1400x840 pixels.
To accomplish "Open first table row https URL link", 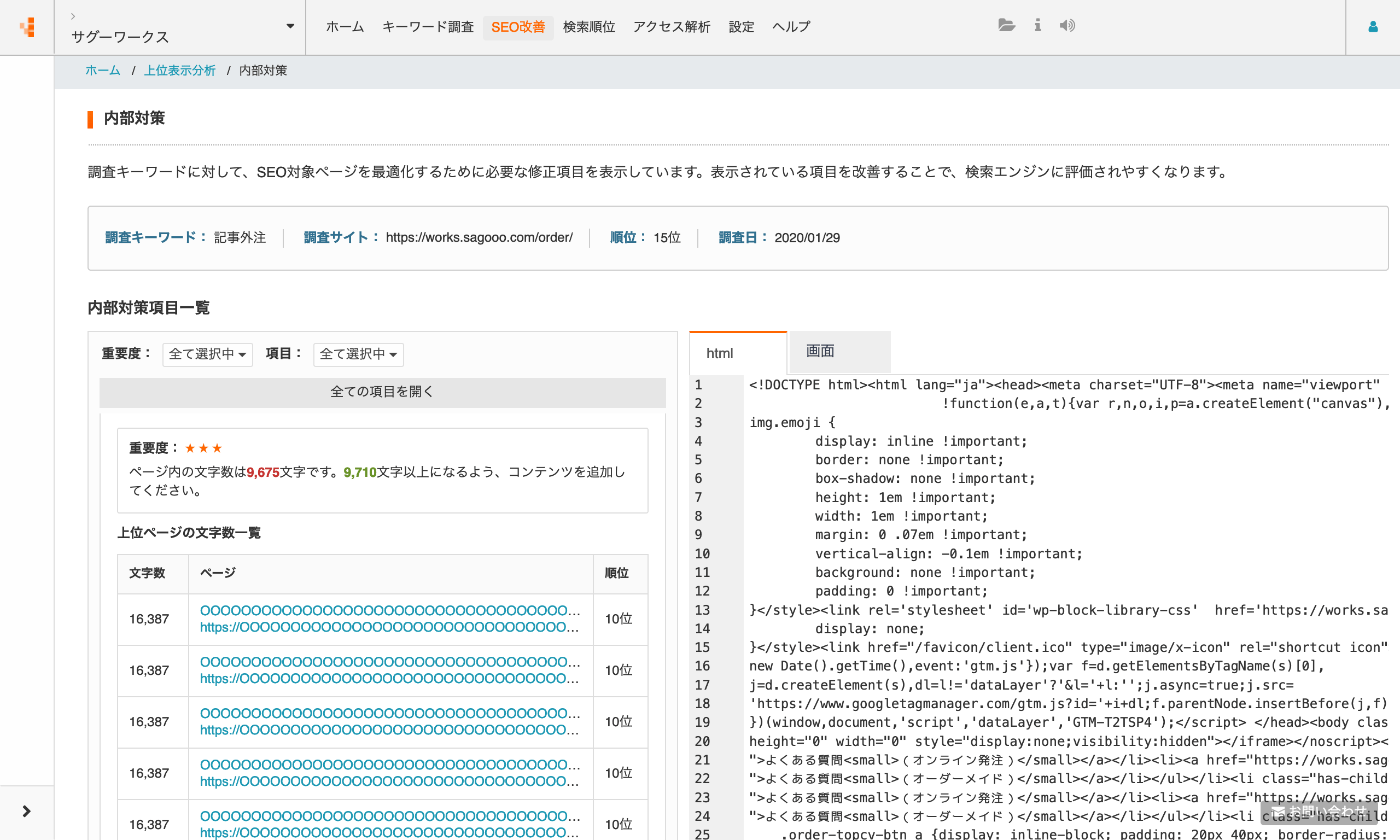I will pos(389,627).
